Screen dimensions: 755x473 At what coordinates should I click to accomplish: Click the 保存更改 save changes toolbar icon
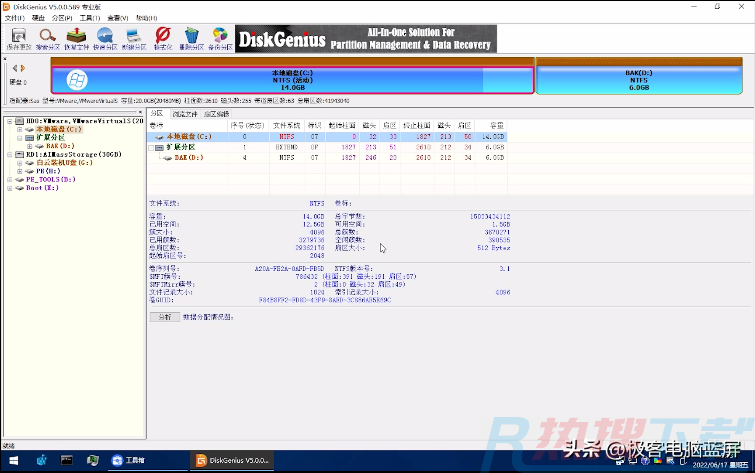click(19, 39)
